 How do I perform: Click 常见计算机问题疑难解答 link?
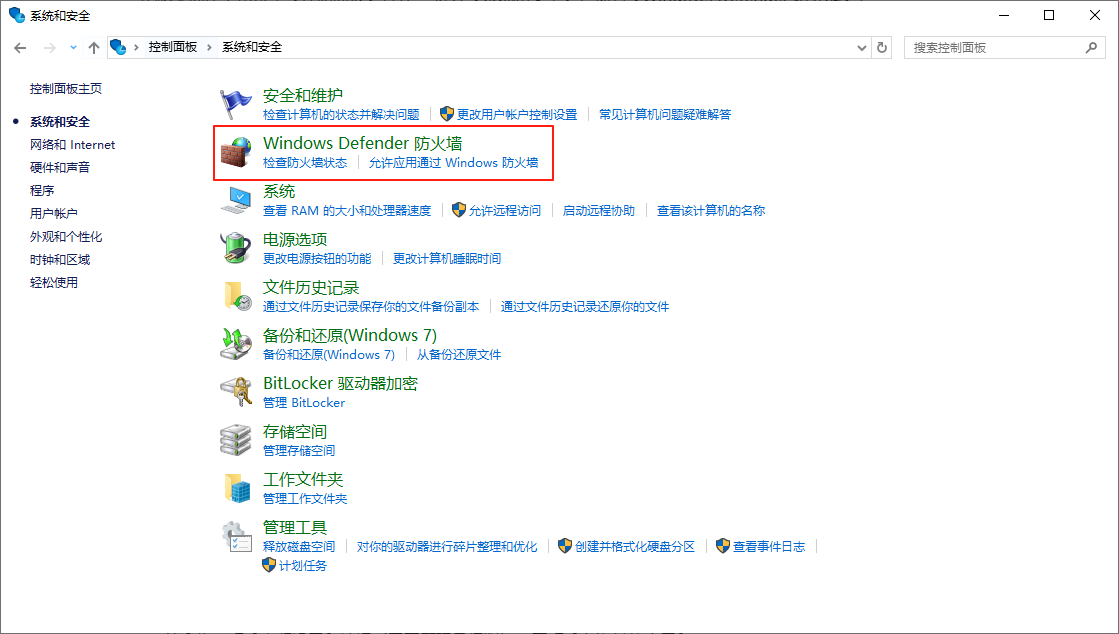pyautogui.click(x=665, y=114)
